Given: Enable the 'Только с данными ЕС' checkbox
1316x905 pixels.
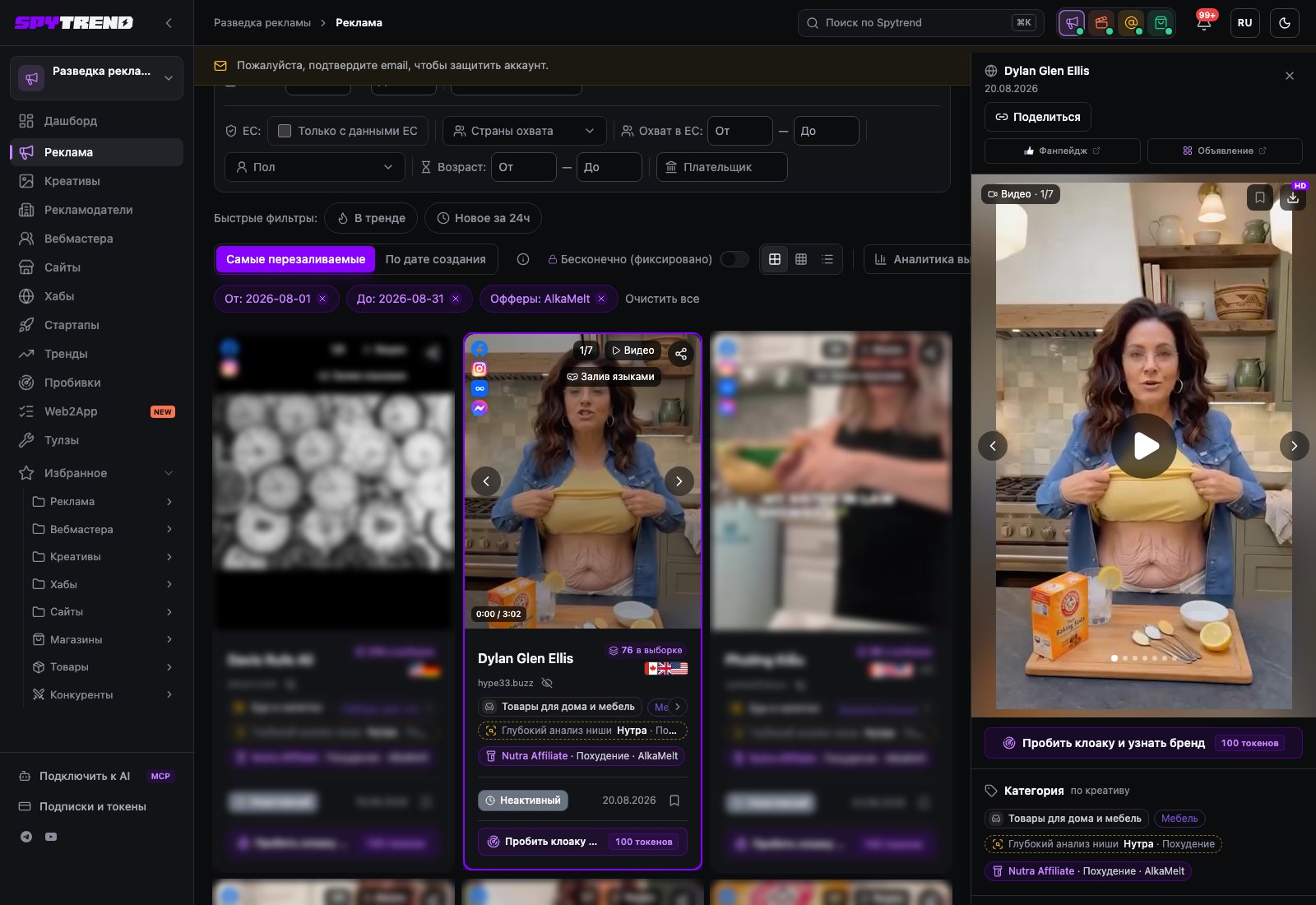Looking at the screenshot, I should tap(285, 131).
